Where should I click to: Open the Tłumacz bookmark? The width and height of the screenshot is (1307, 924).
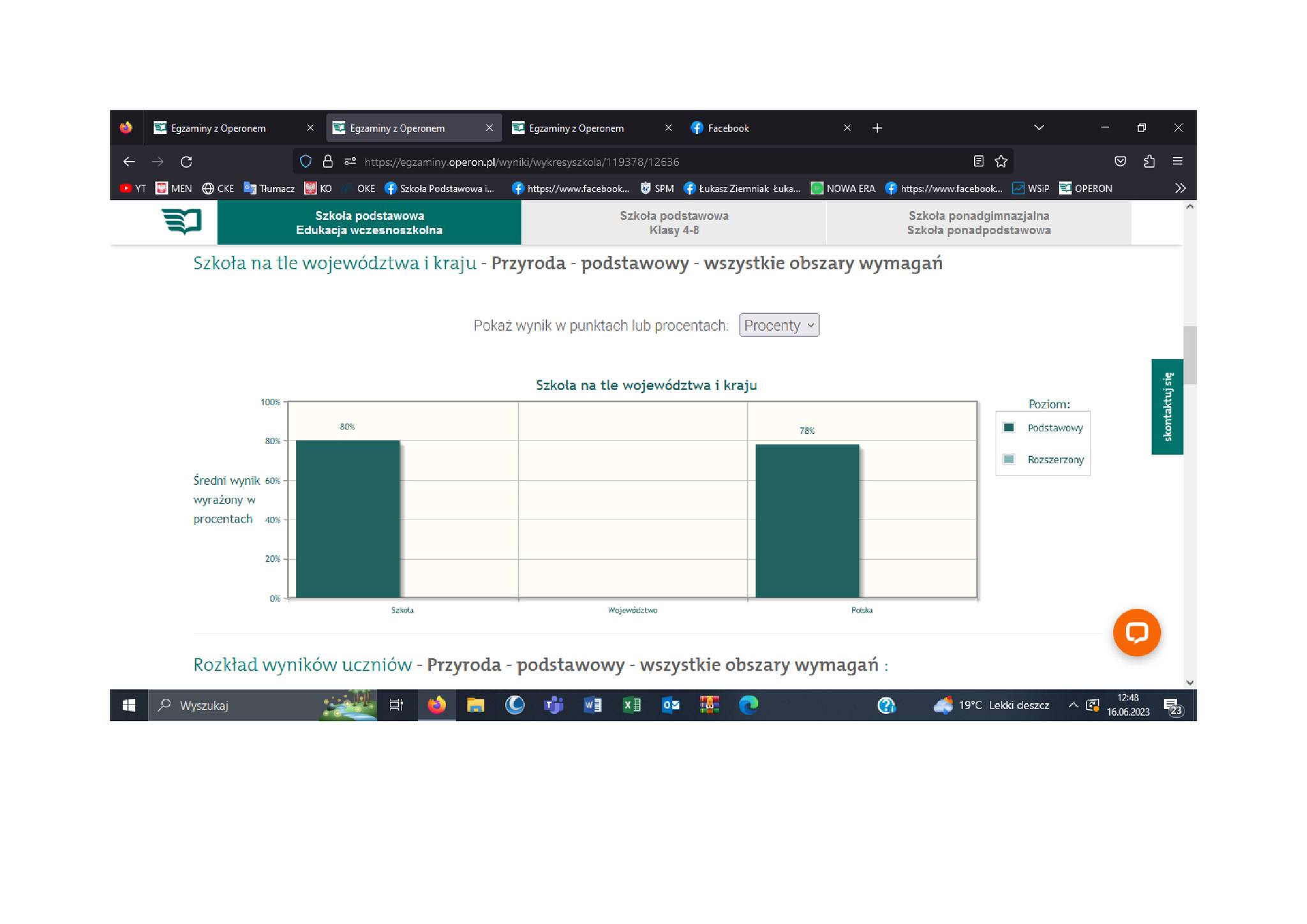[x=269, y=188]
